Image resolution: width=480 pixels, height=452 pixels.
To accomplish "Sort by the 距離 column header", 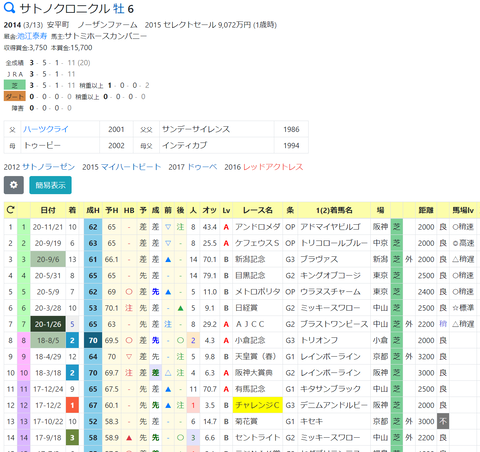I will pyautogui.click(x=426, y=210).
